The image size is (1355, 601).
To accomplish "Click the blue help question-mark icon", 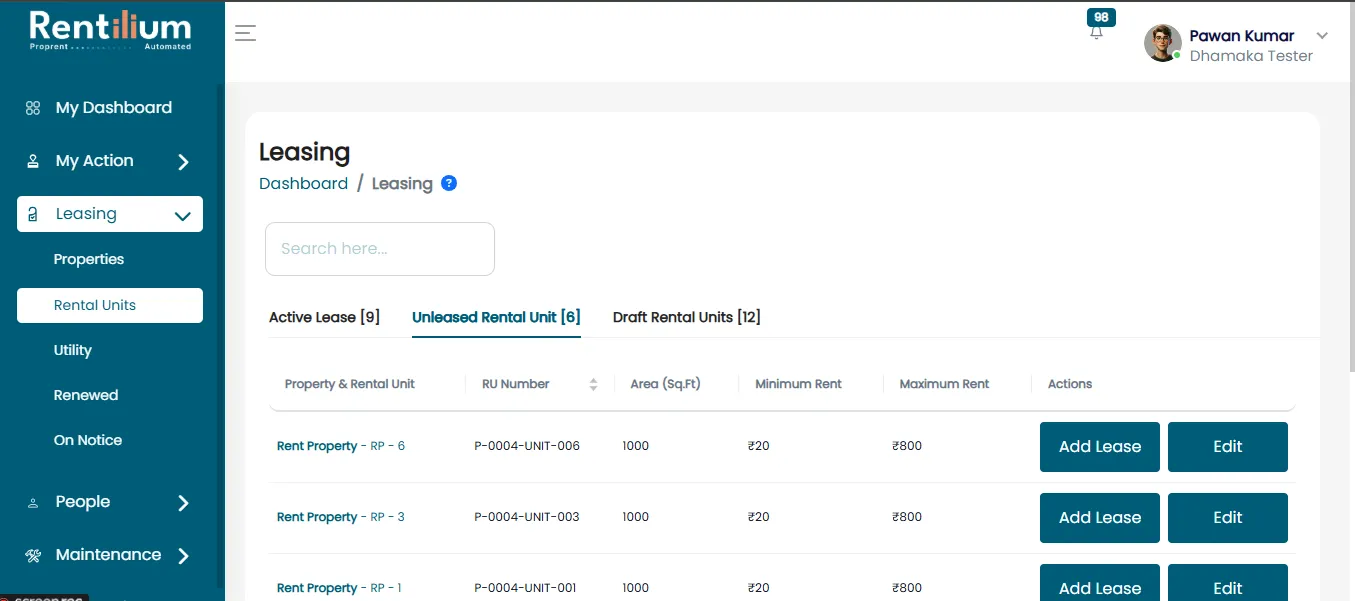I will pyautogui.click(x=449, y=183).
